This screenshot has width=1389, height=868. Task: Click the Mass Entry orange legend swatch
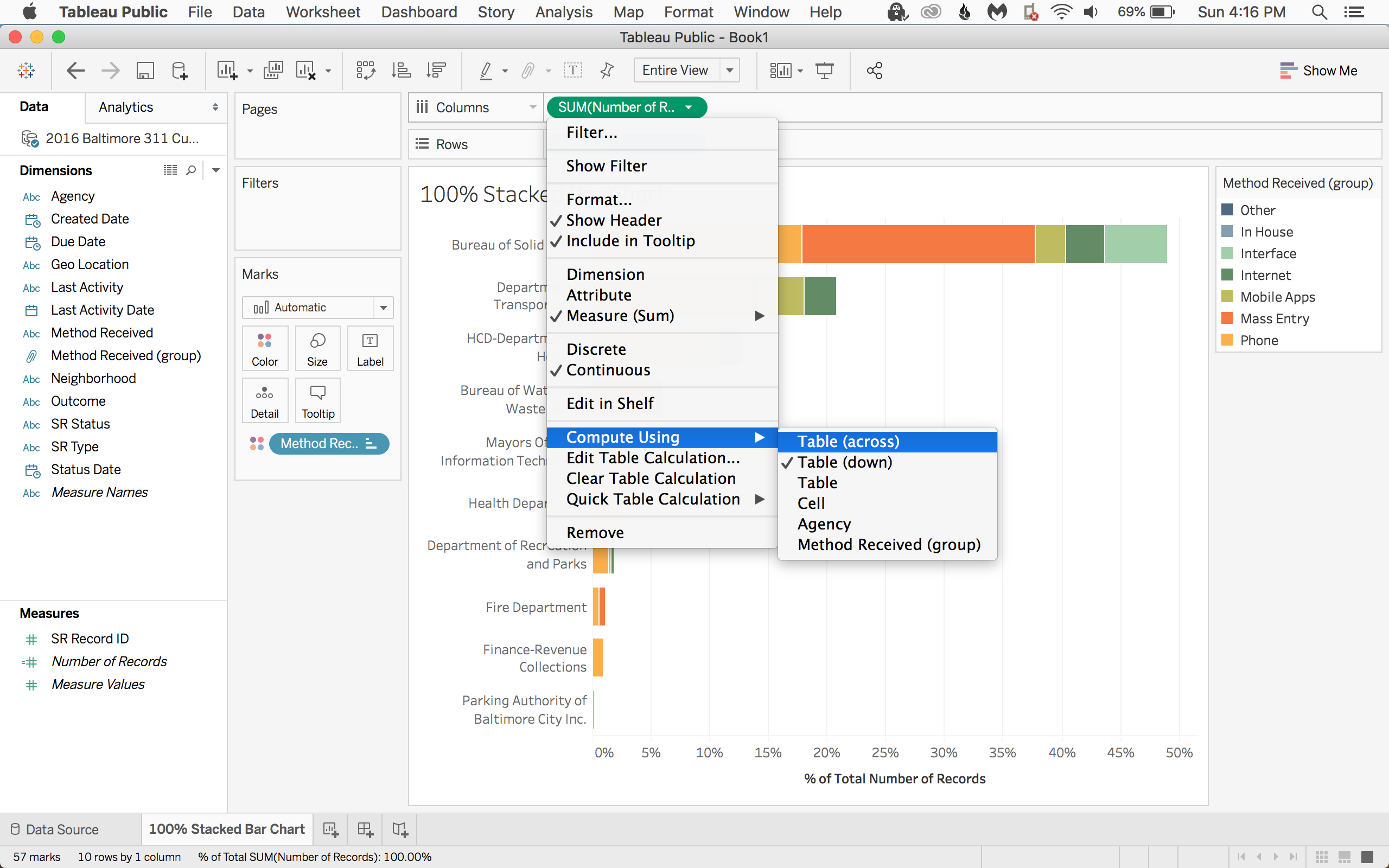pyautogui.click(x=1228, y=318)
